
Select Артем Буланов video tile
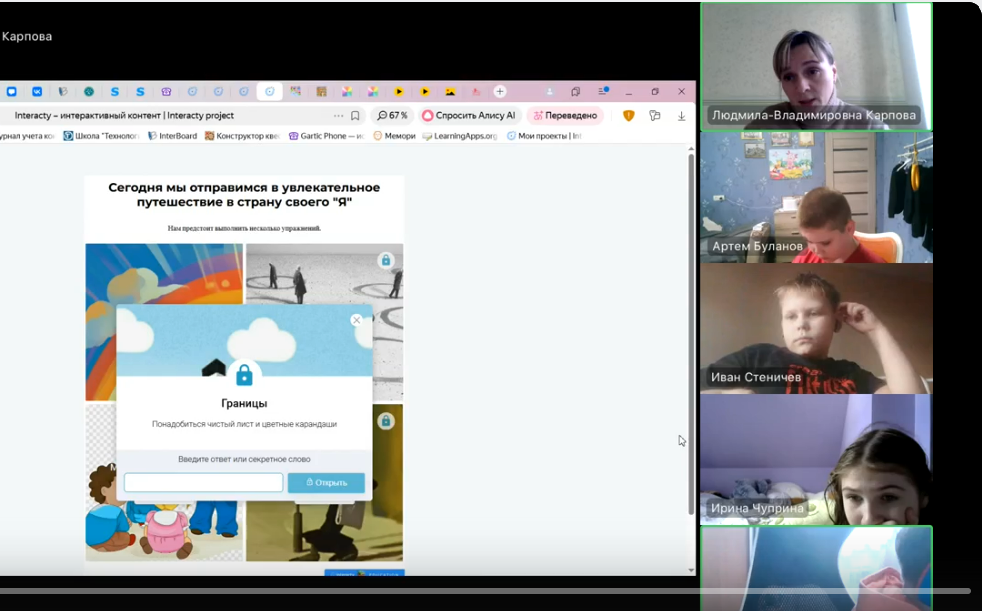click(816, 198)
